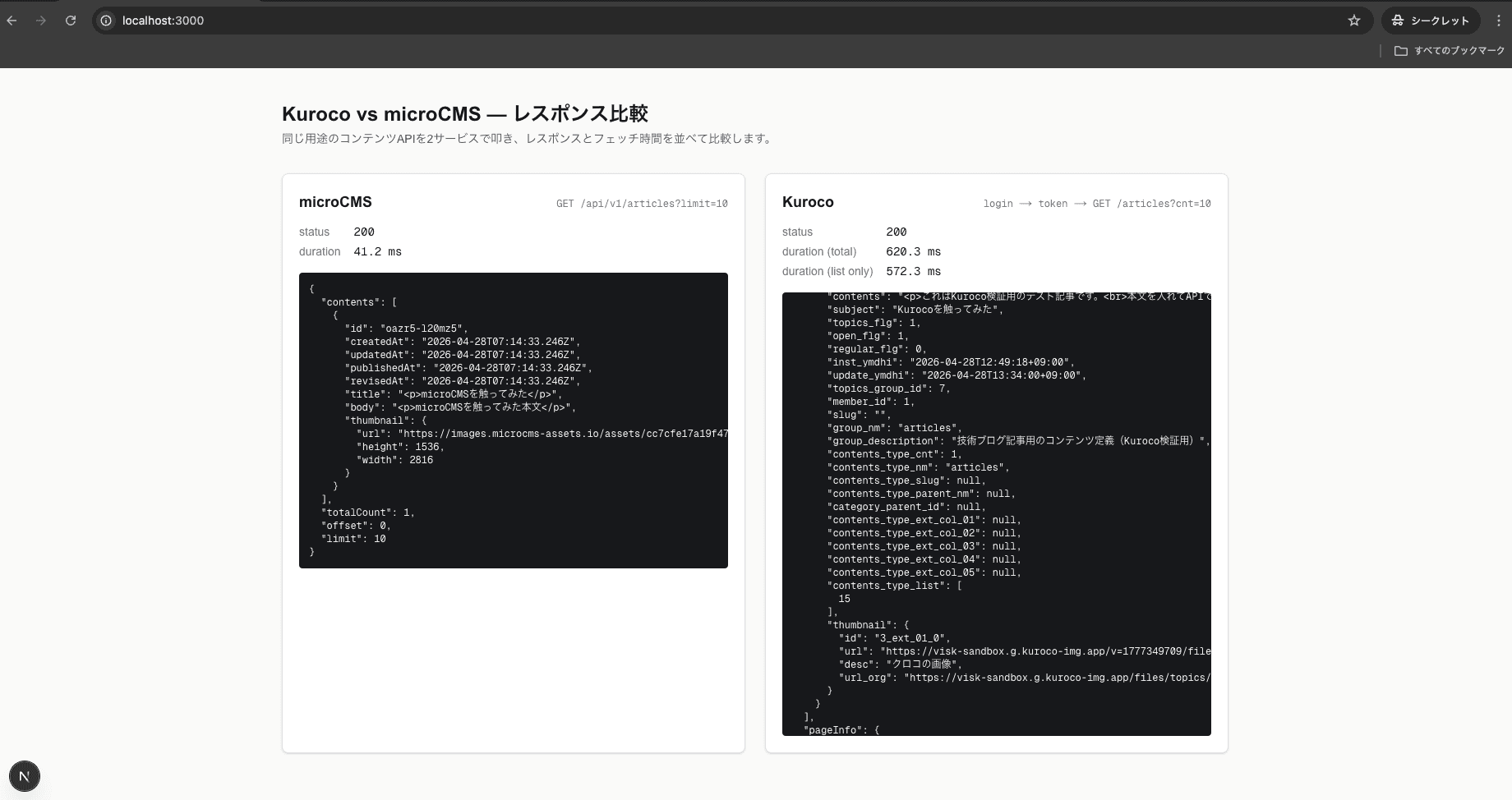The width and height of the screenshot is (1512, 800).
Task: Open the すべてのブックマーク folder
Action: tap(1450, 51)
